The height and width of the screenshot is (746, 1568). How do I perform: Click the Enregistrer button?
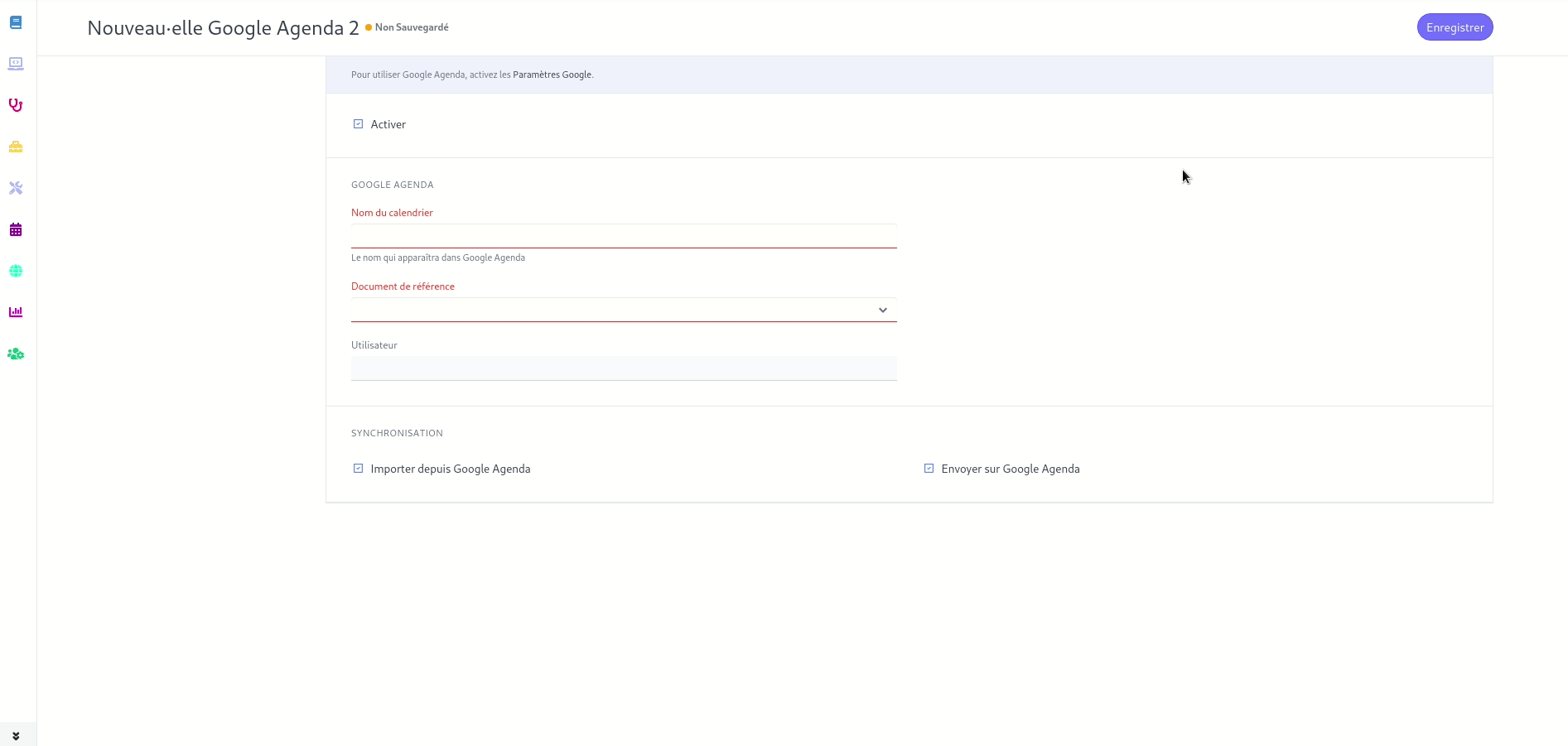coord(1455,27)
